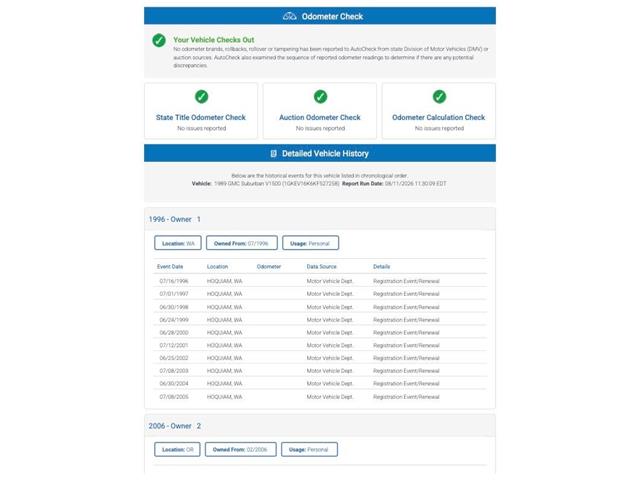Image resolution: width=640 pixels, height=480 pixels.
Task: Click Registration Event/Renewal in the 07/12/2001 row
Action: click(406, 345)
